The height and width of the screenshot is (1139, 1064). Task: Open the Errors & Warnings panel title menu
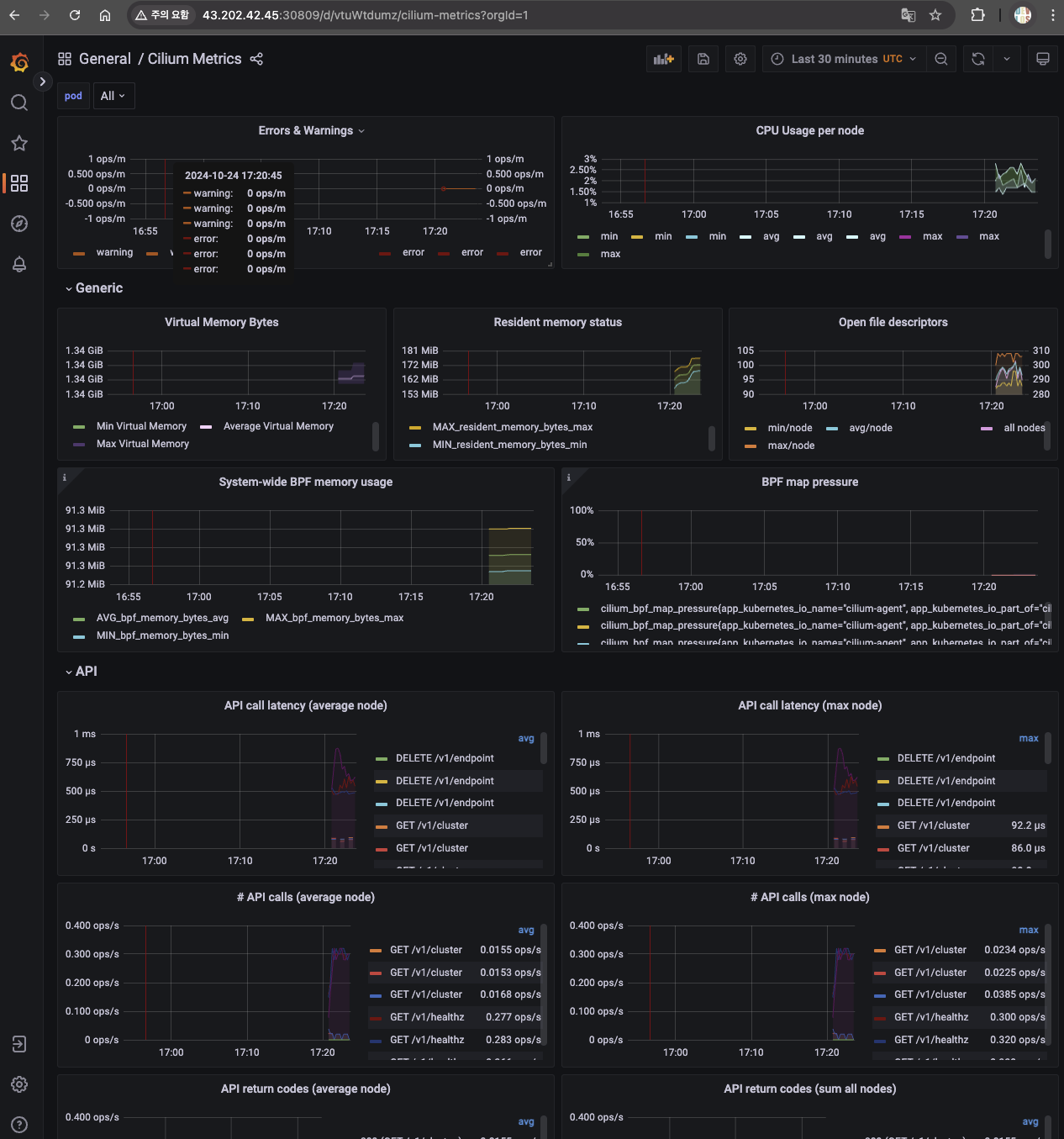pos(311,130)
